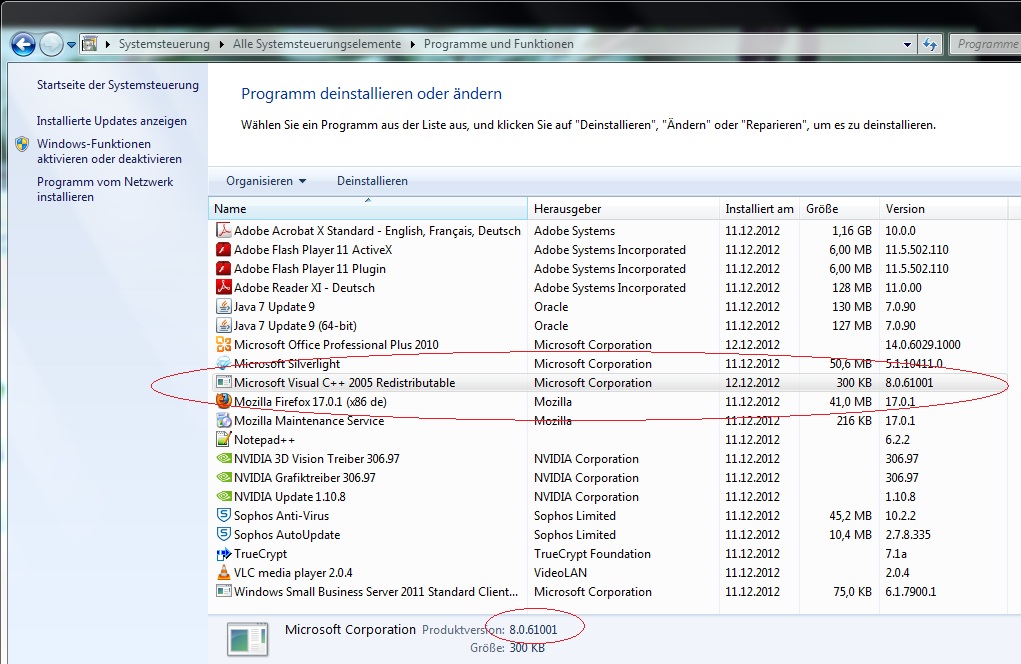Click the Mozilla Maintenance Service icon
The height and width of the screenshot is (664, 1021).
pos(223,421)
